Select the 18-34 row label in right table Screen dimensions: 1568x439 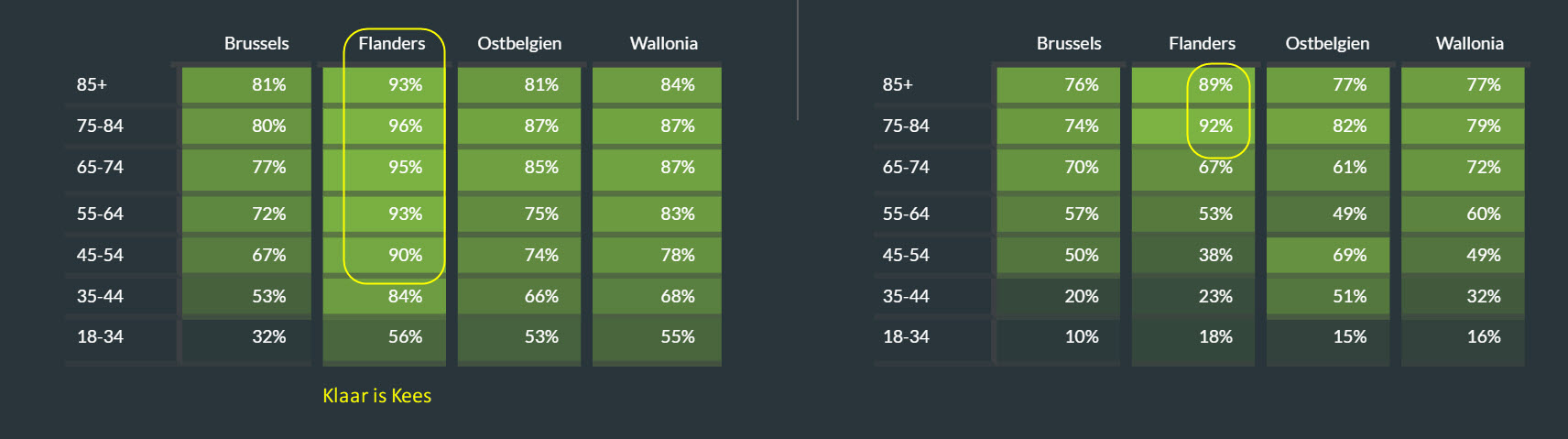tap(906, 336)
